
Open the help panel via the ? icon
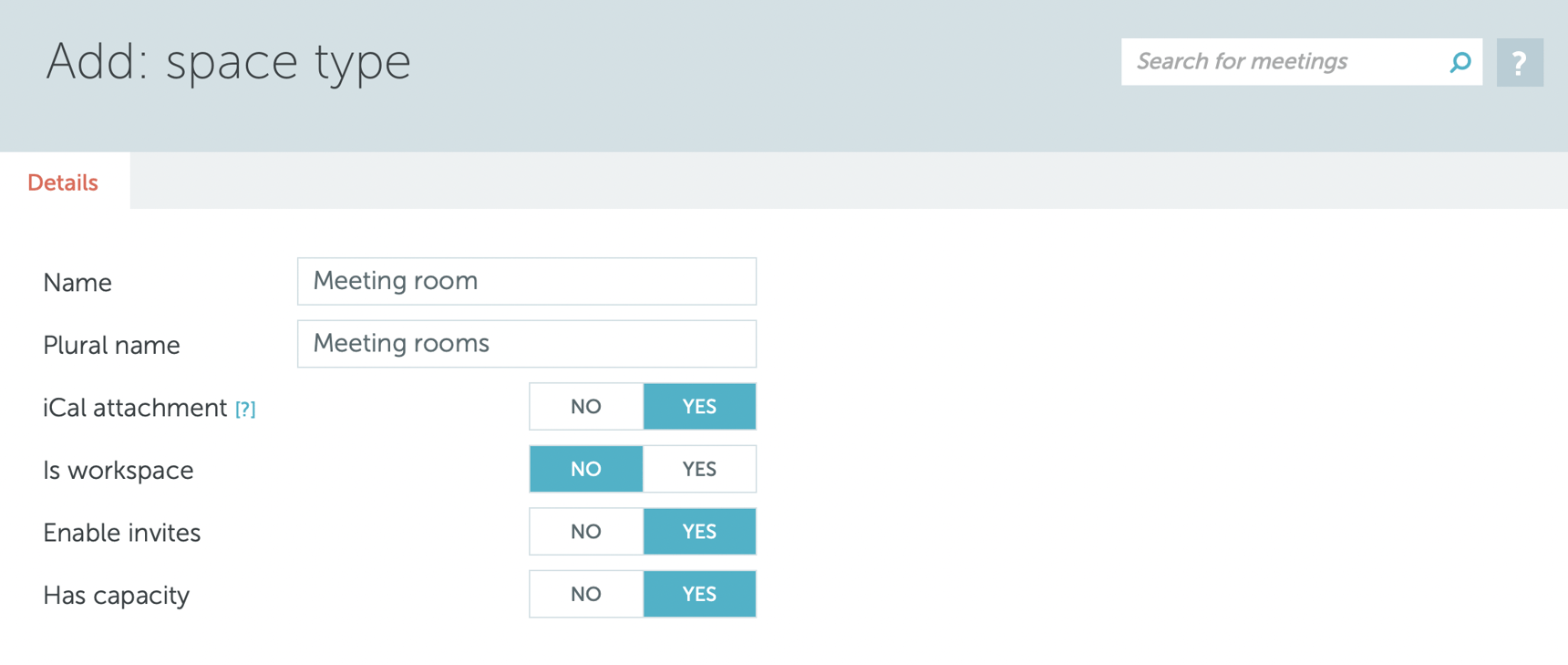tap(1519, 62)
